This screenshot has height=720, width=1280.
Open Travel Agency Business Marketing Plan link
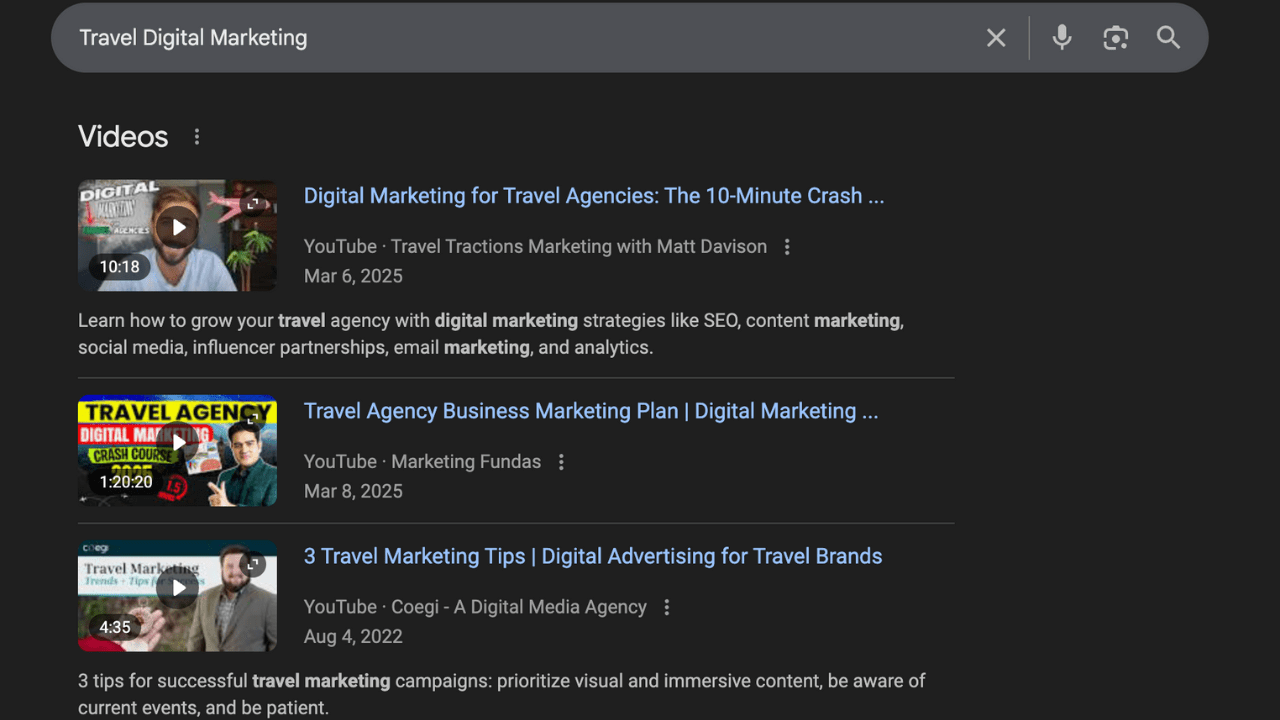(x=590, y=411)
